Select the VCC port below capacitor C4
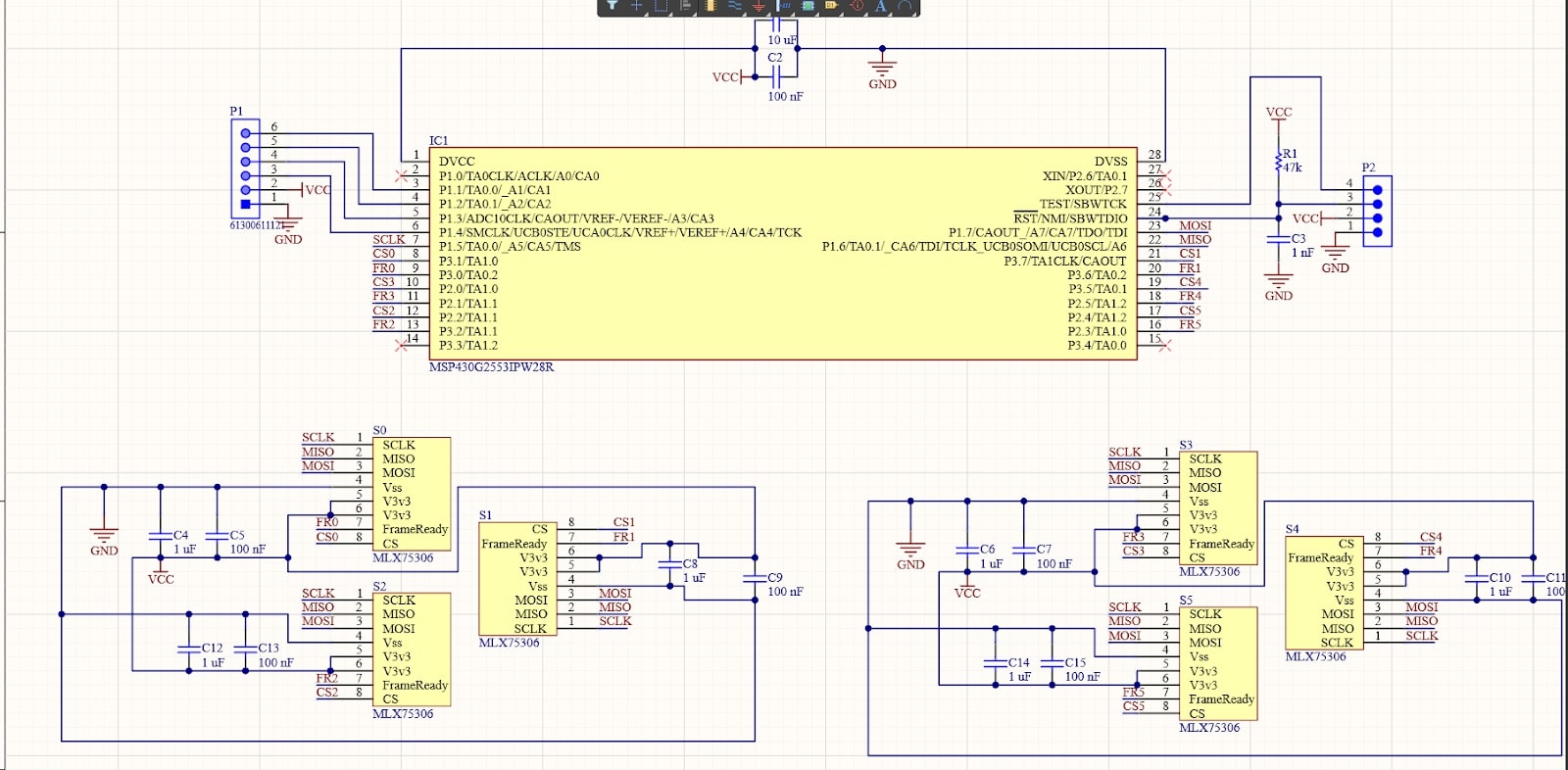This screenshot has height=770, width=1568. click(161, 574)
